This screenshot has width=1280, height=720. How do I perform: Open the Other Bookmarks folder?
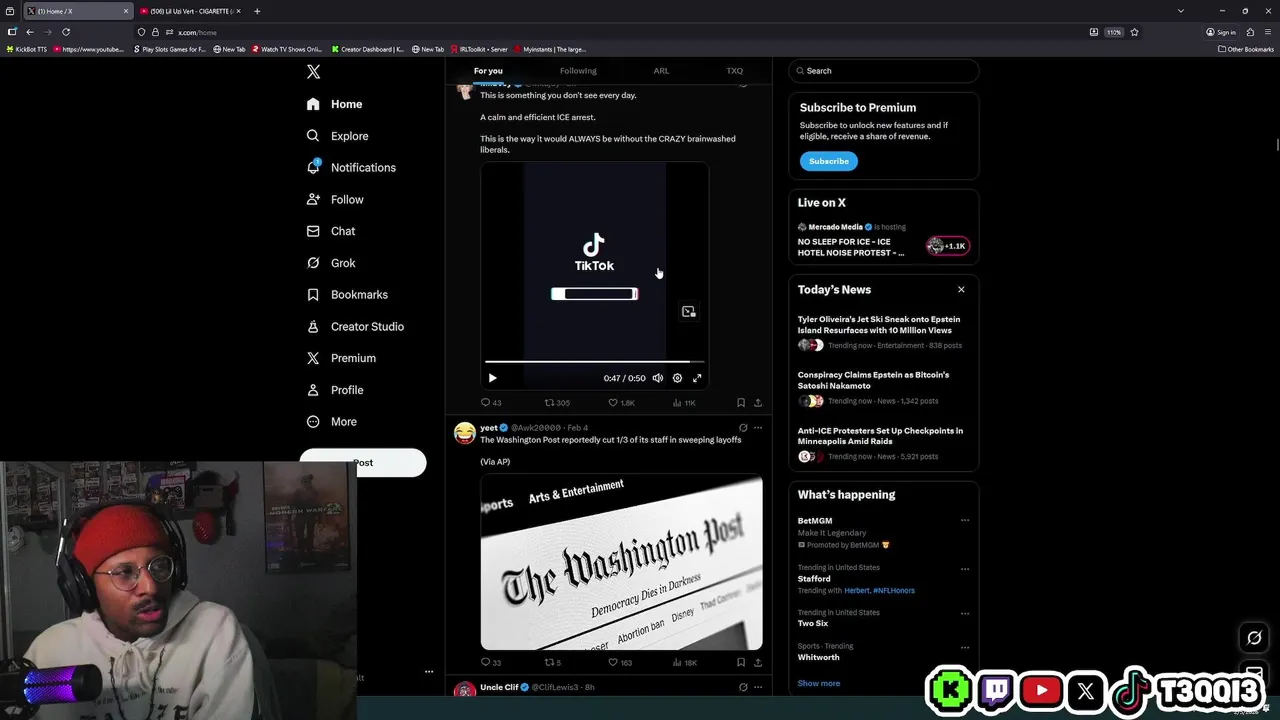(1246, 49)
